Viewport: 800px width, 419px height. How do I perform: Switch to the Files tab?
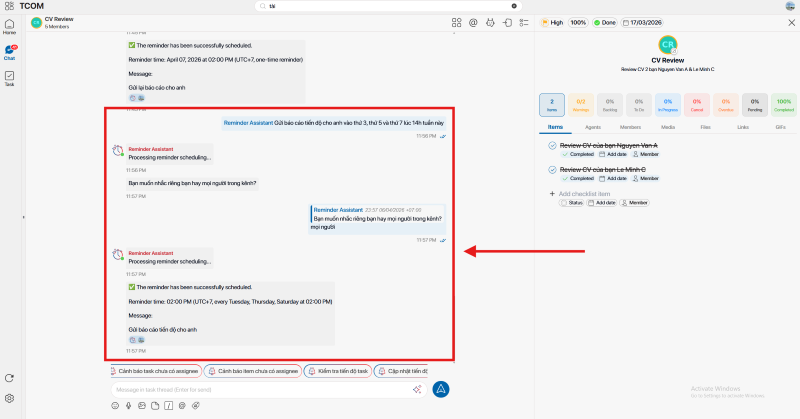click(706, 127)
